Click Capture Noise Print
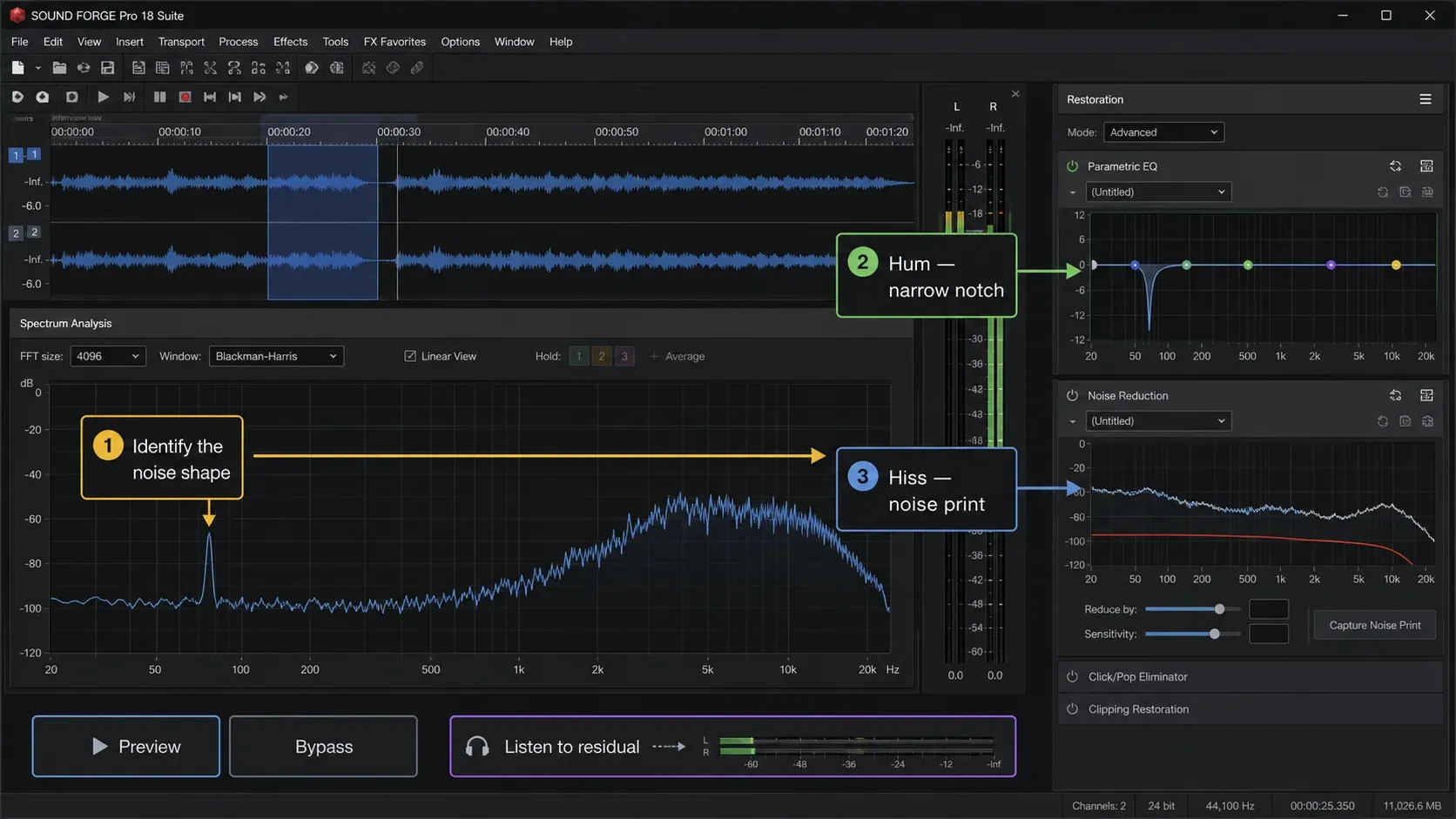 click(x=1375, y=625)
